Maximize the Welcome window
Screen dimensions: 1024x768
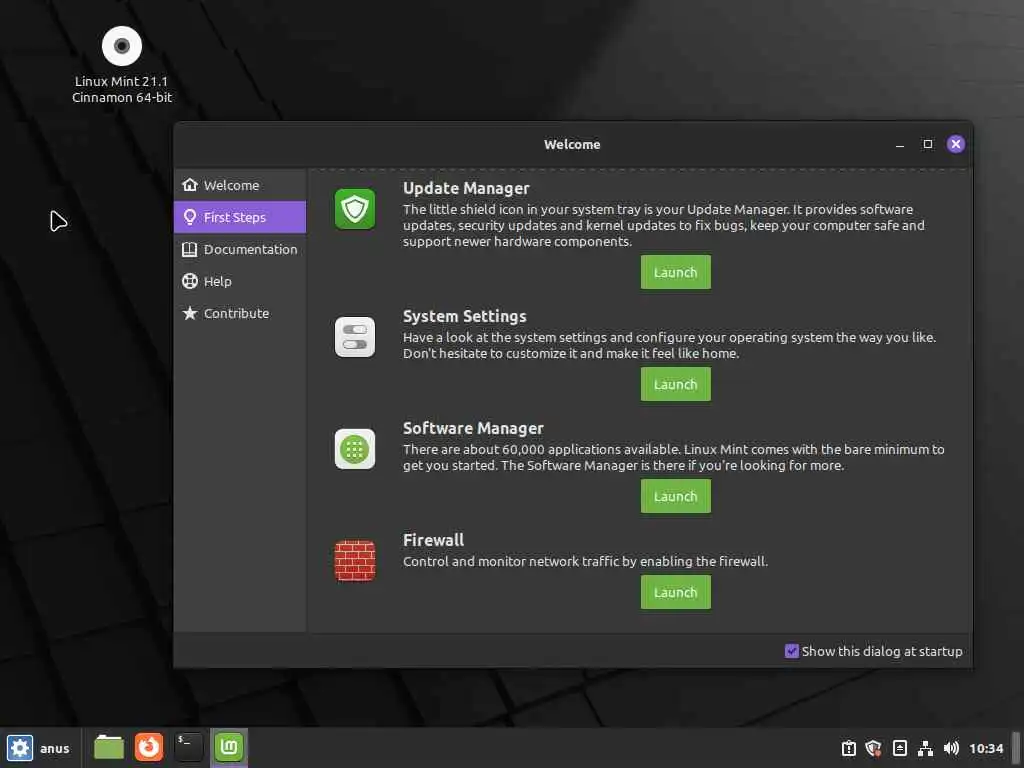click(x=927, y=144)
